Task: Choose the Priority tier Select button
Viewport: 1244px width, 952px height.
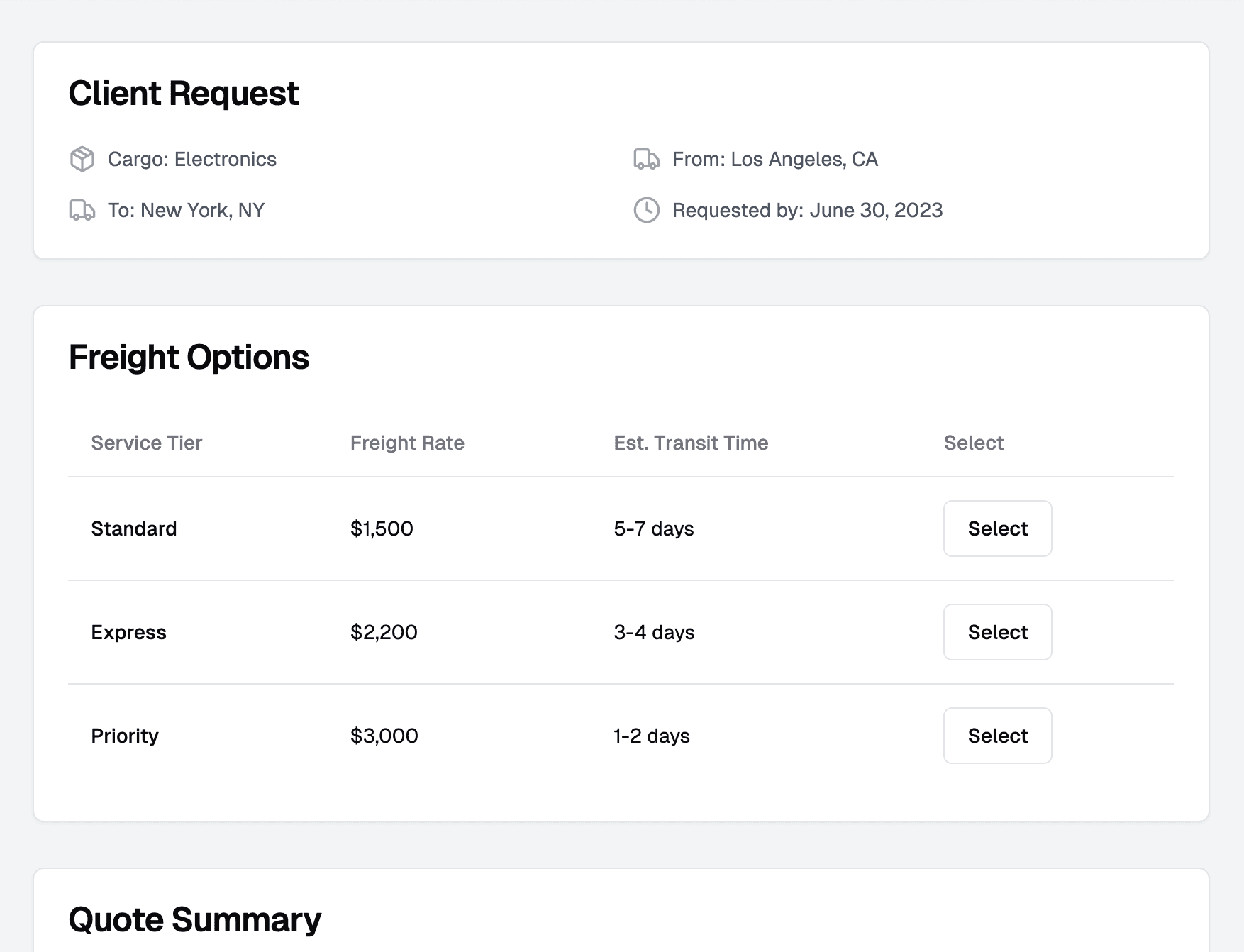Action: tap(997, 736)
